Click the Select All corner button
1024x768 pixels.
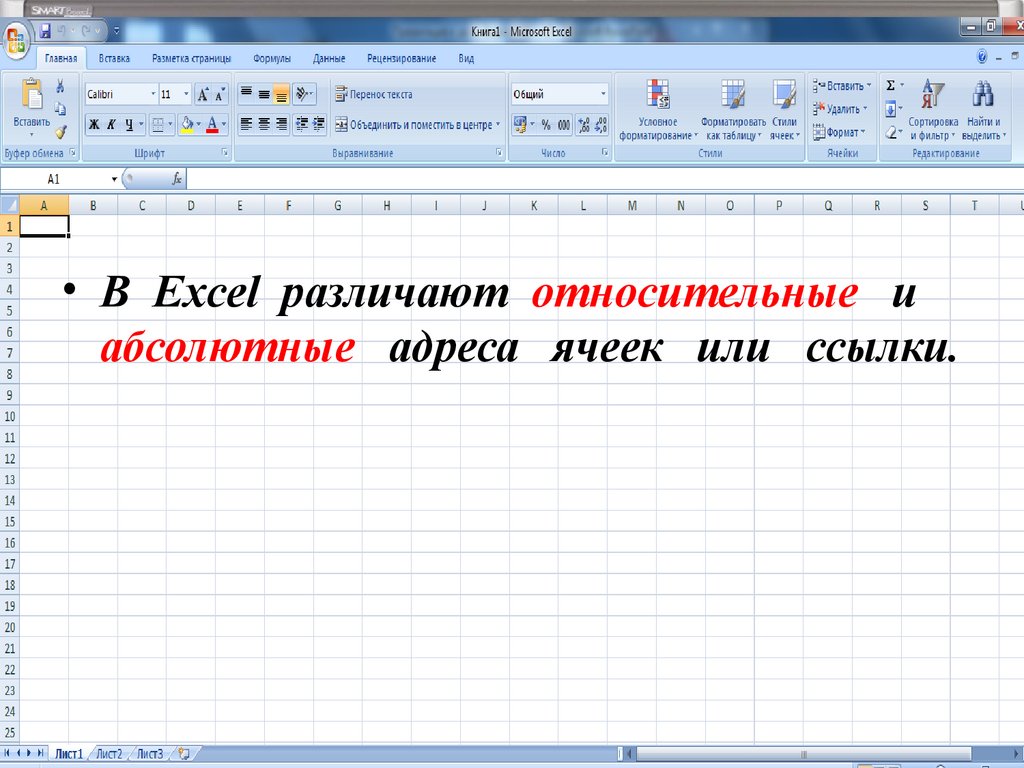(10, 205)
